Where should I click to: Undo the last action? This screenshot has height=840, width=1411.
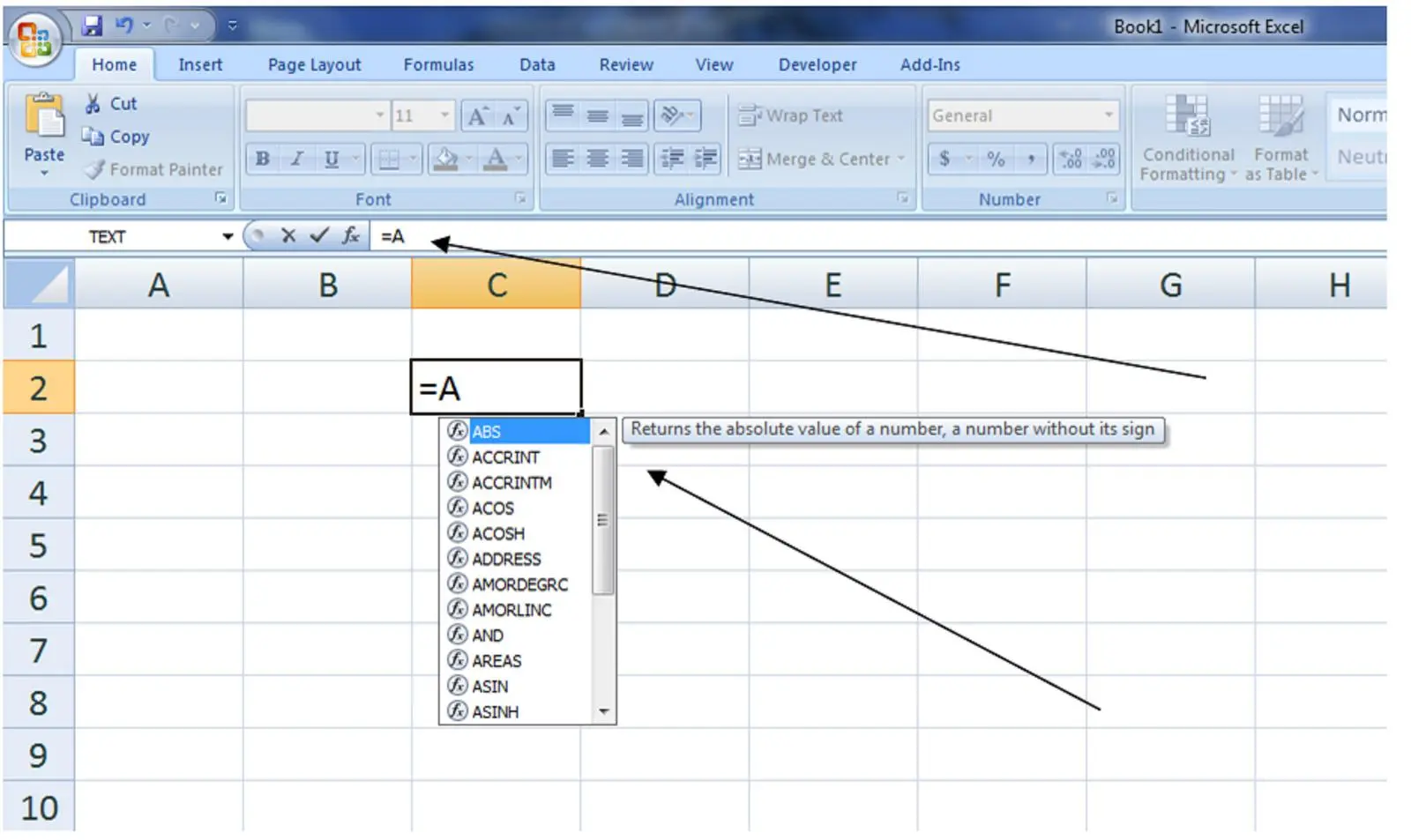coord(123,26)
